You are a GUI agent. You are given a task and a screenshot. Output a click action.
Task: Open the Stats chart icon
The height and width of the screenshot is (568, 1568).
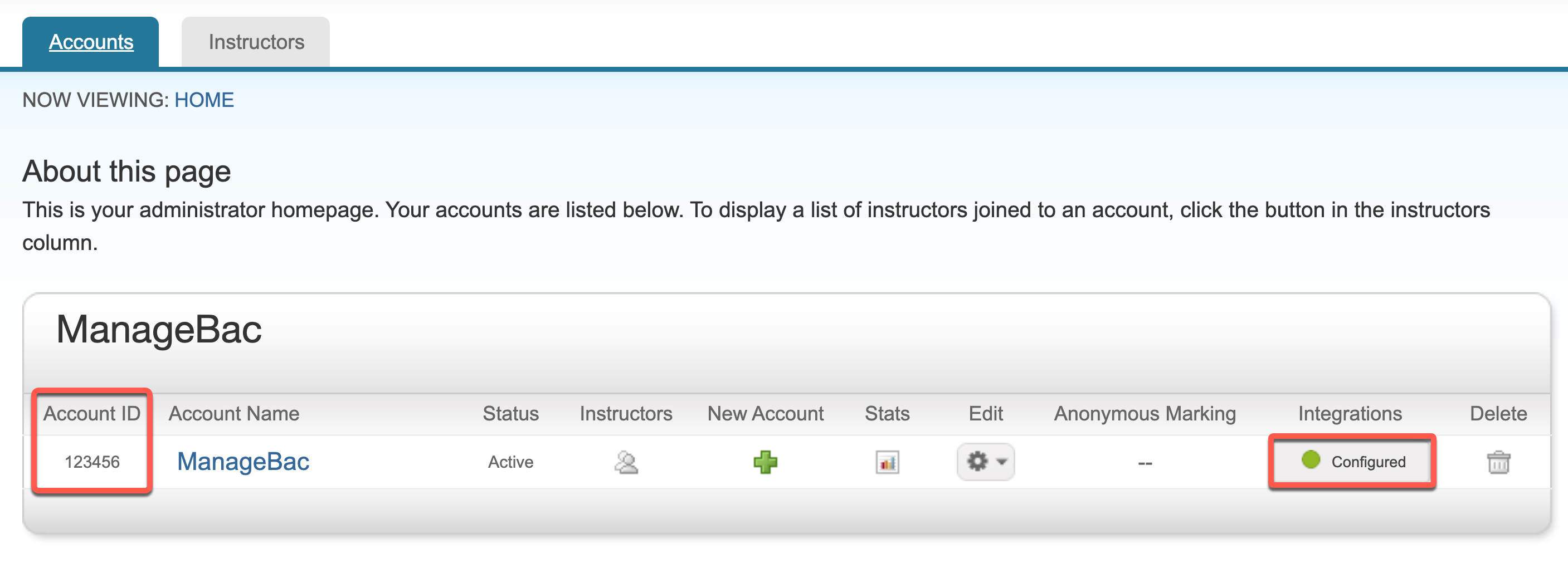(887, 462)
